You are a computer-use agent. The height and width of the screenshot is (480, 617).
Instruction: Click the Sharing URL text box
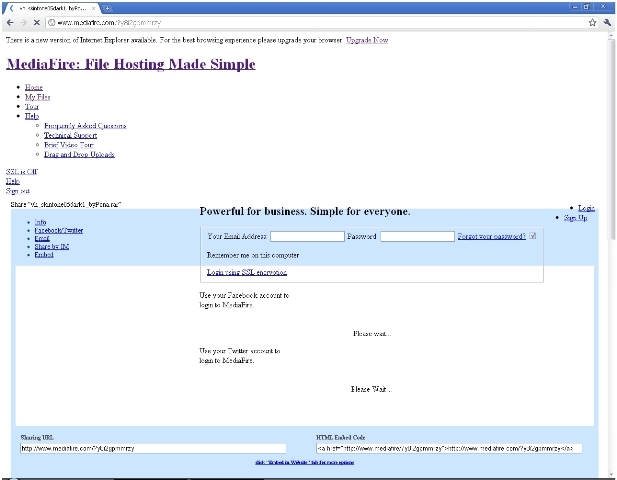[152, 449]
